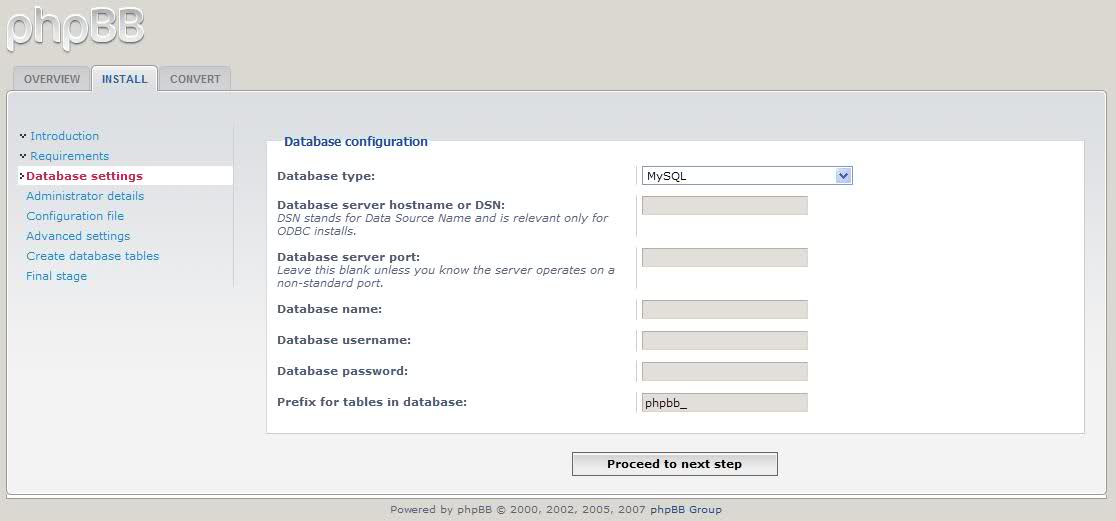The image size is (1116, 521).
Task: Click the table prefix field containing phpbb_
Action: tap(725, 402)
